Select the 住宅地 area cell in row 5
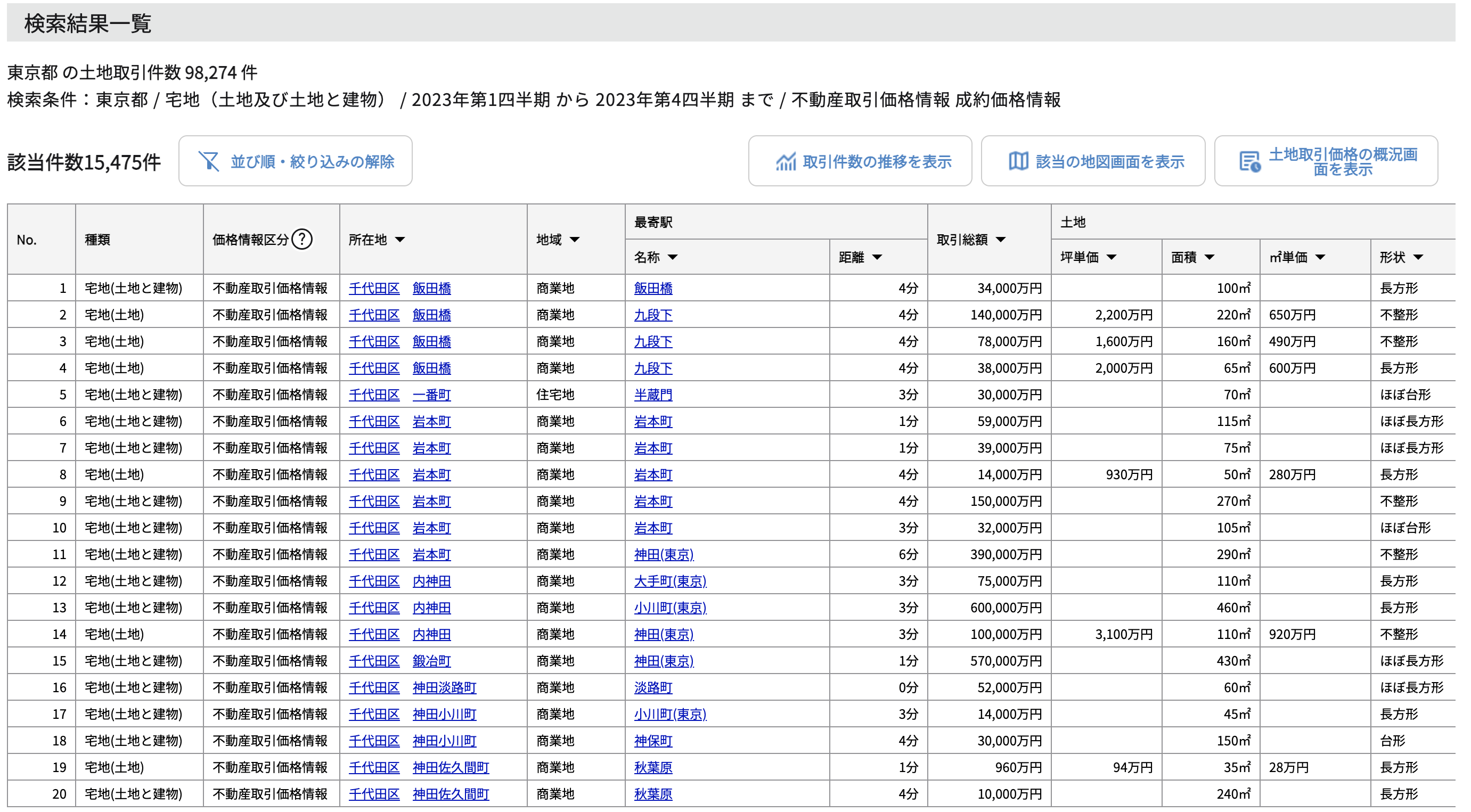 point(577,395)
